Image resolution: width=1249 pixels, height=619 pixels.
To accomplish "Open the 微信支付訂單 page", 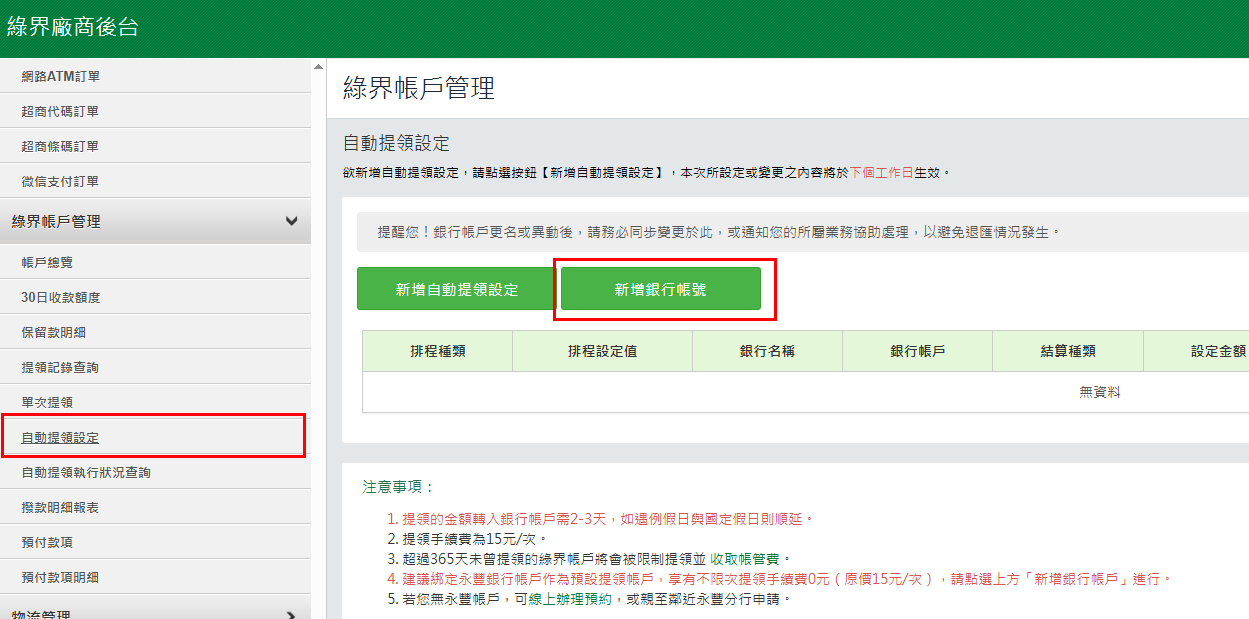I will (155, 182).
